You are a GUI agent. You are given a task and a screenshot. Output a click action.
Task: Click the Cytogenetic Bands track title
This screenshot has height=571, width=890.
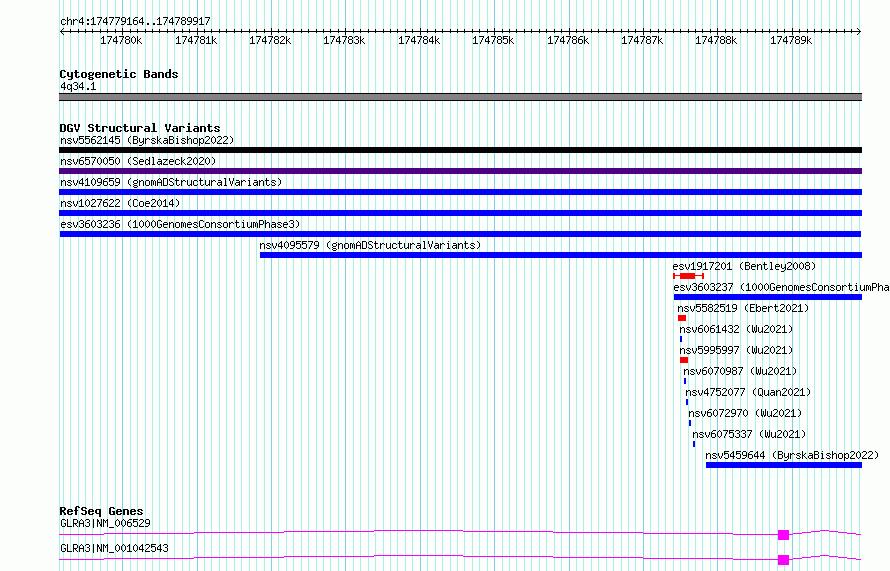119,74
